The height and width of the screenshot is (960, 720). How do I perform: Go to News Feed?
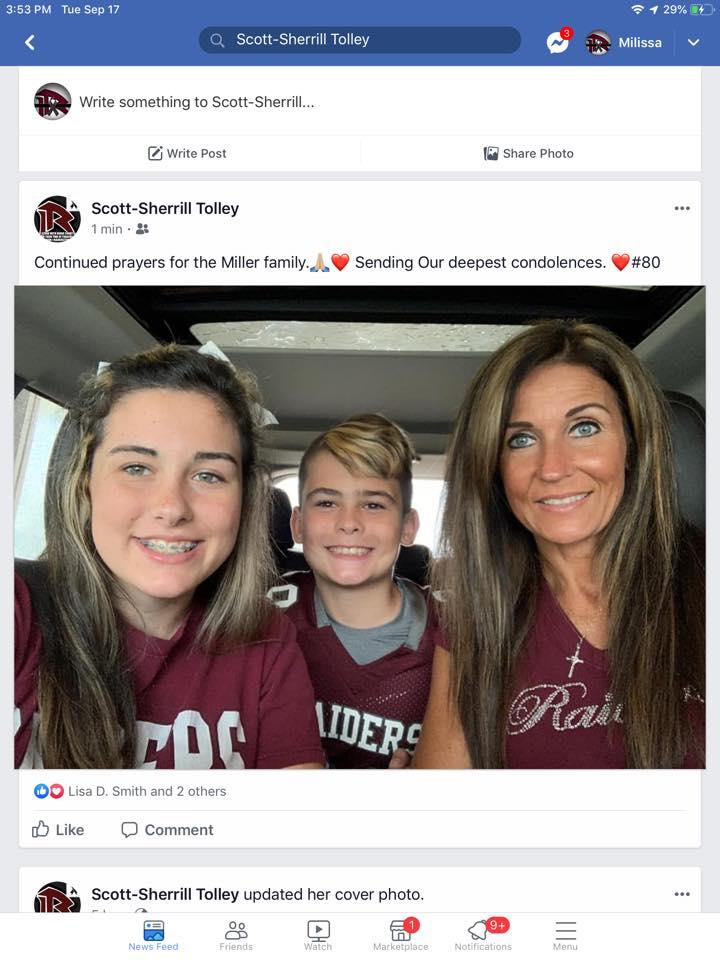[153, 935]
